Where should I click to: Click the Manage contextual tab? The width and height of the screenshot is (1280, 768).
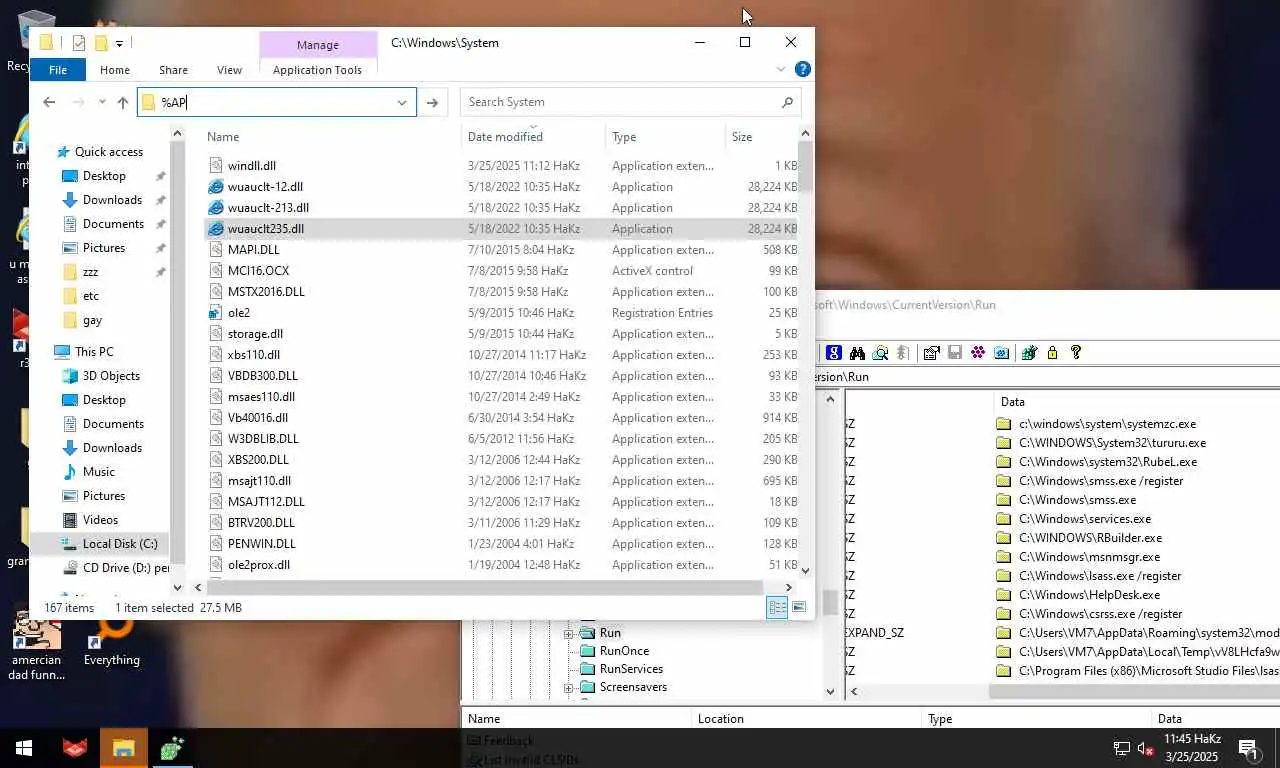(x=318, y=44)
